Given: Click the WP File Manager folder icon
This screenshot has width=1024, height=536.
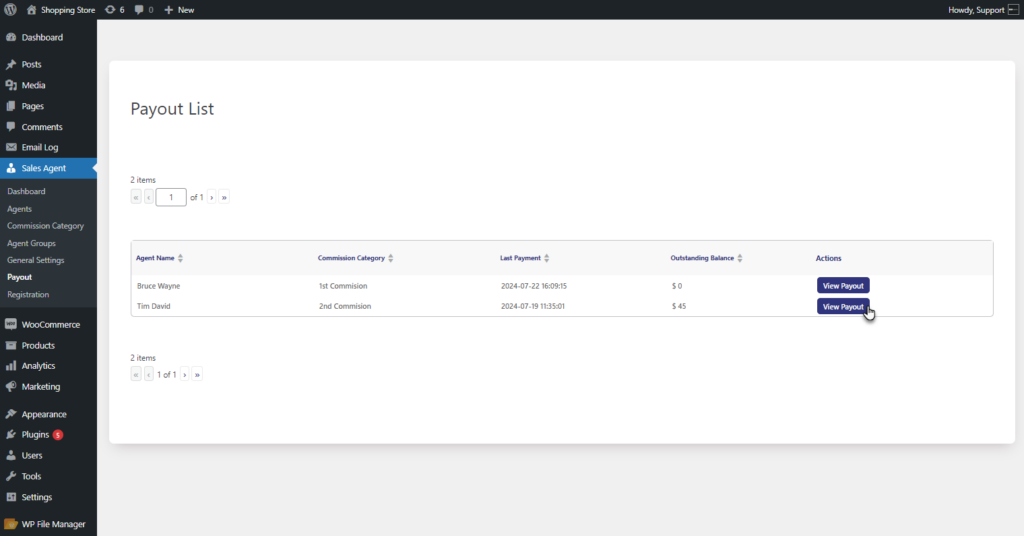Looking at the screenshot, I should (x=11, y=524).
